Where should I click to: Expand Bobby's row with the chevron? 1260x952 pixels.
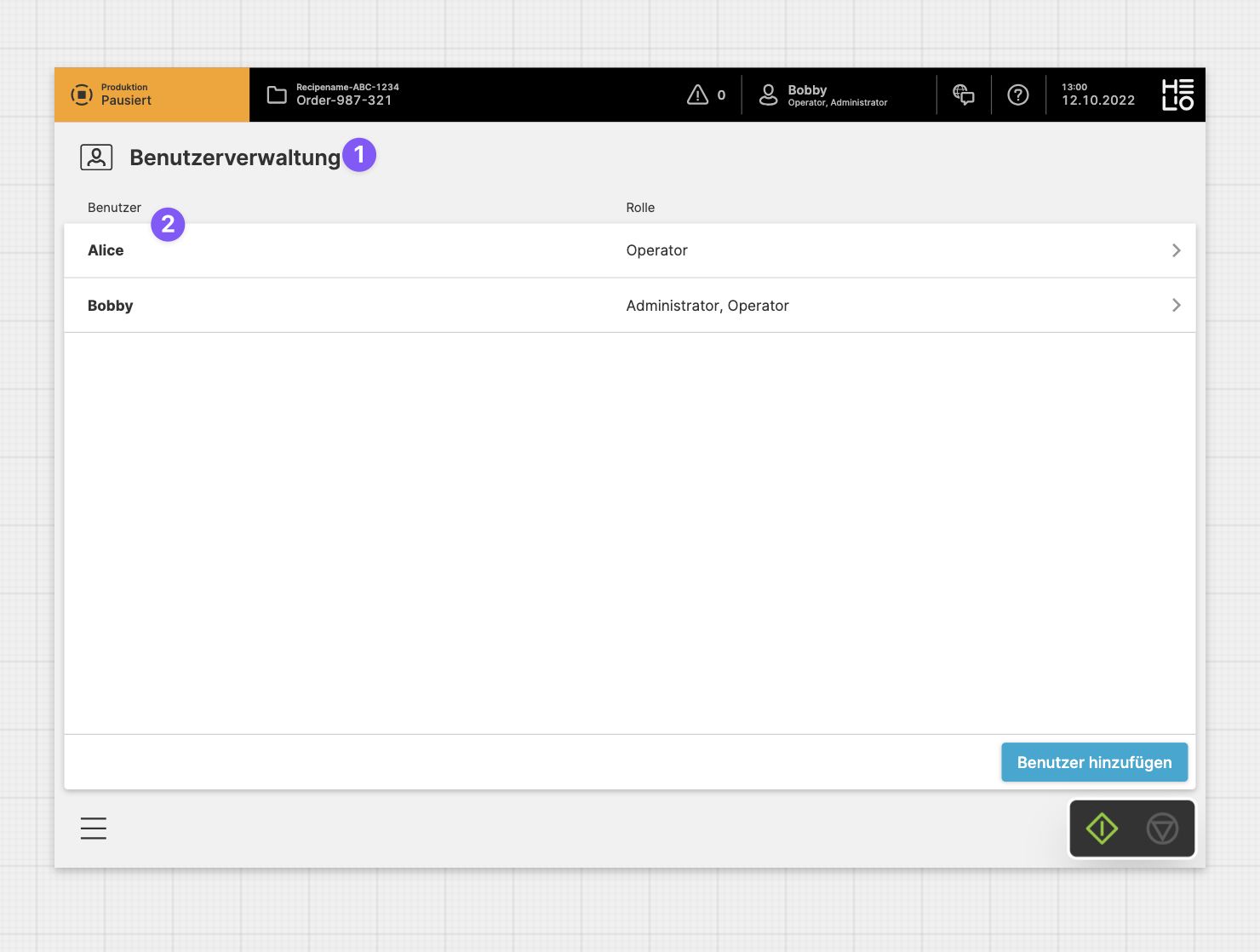(x=1176, y=305)
